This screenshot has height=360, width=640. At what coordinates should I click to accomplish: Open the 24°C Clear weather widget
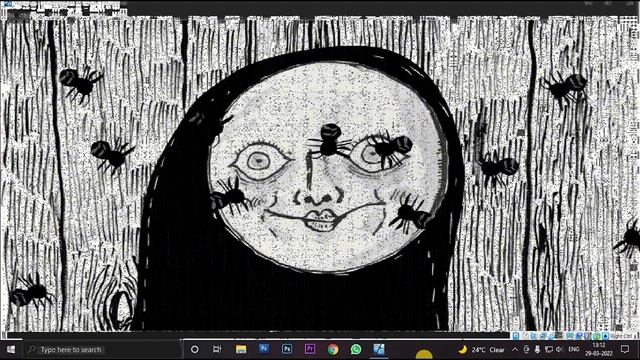point(482,350)
